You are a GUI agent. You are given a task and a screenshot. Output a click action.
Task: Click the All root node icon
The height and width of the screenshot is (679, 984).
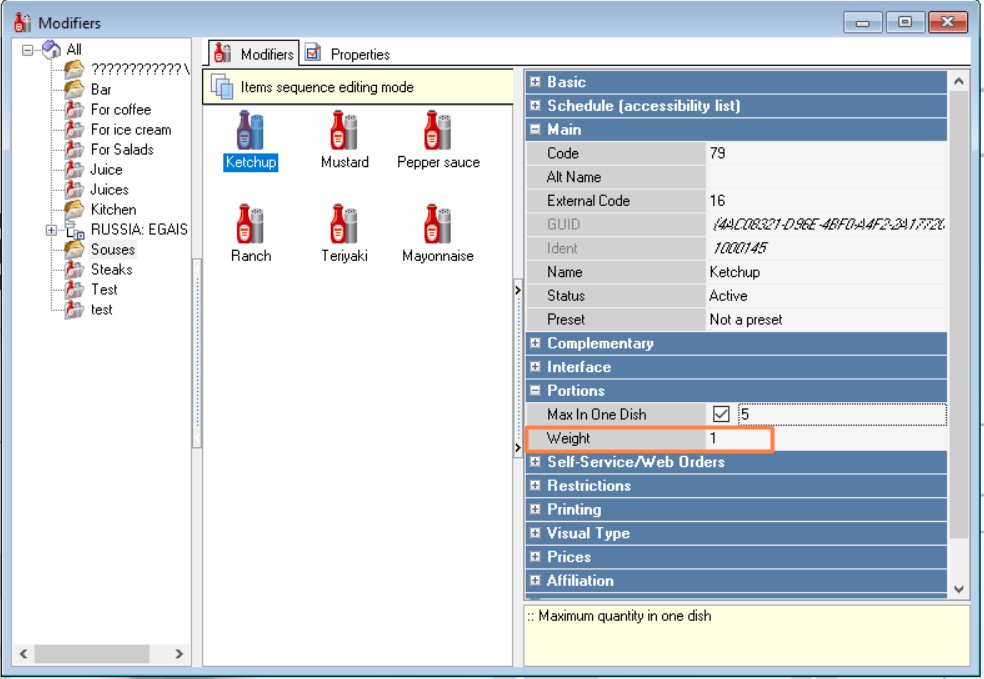51,49
